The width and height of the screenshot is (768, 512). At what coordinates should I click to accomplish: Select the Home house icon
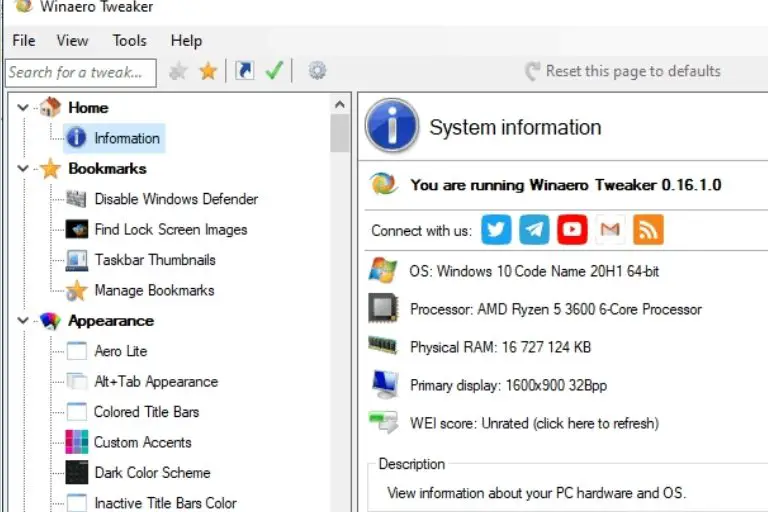pyautogui.click(x=50, y=107)
